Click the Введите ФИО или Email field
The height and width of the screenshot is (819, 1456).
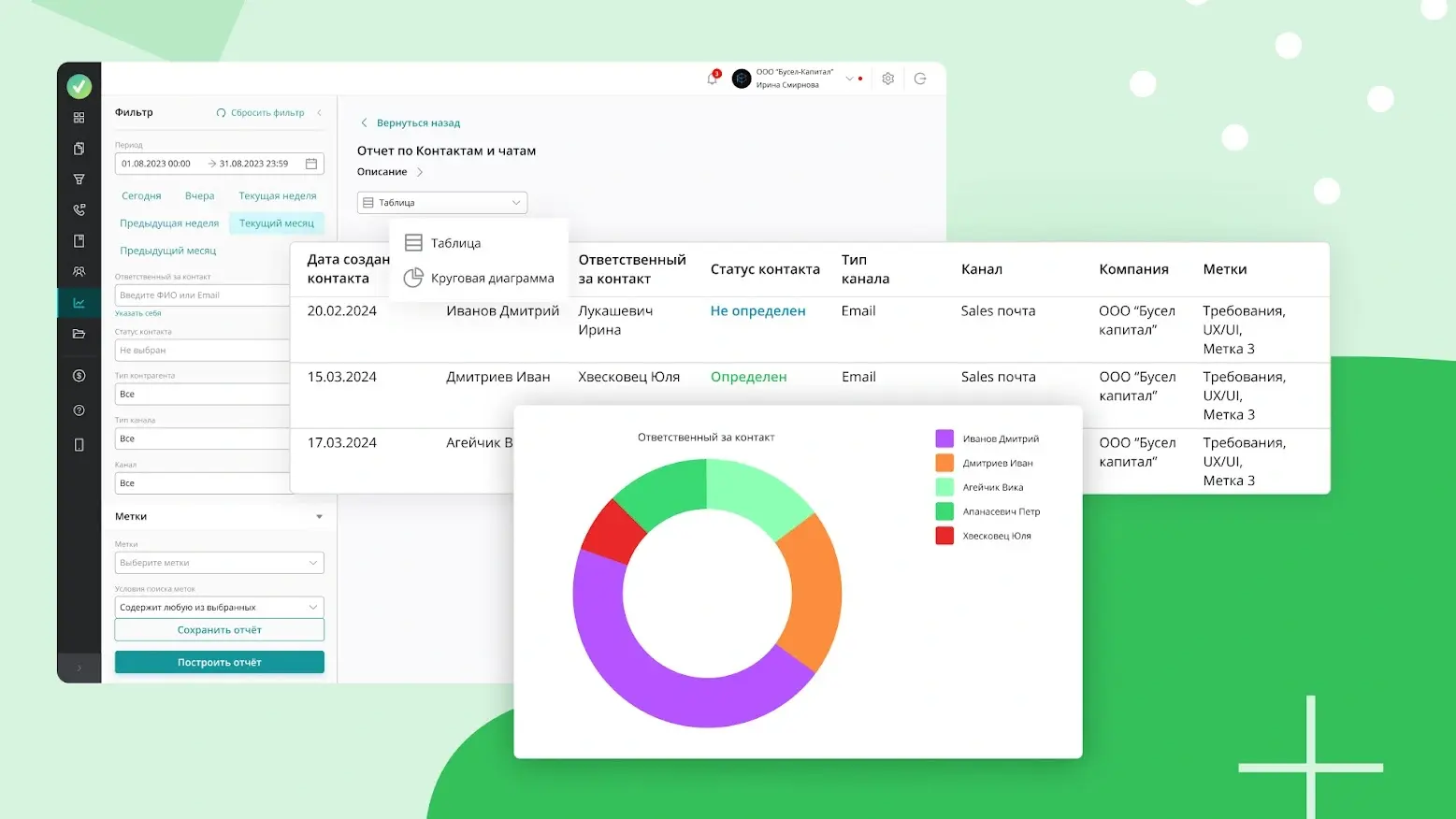[202, 295]
